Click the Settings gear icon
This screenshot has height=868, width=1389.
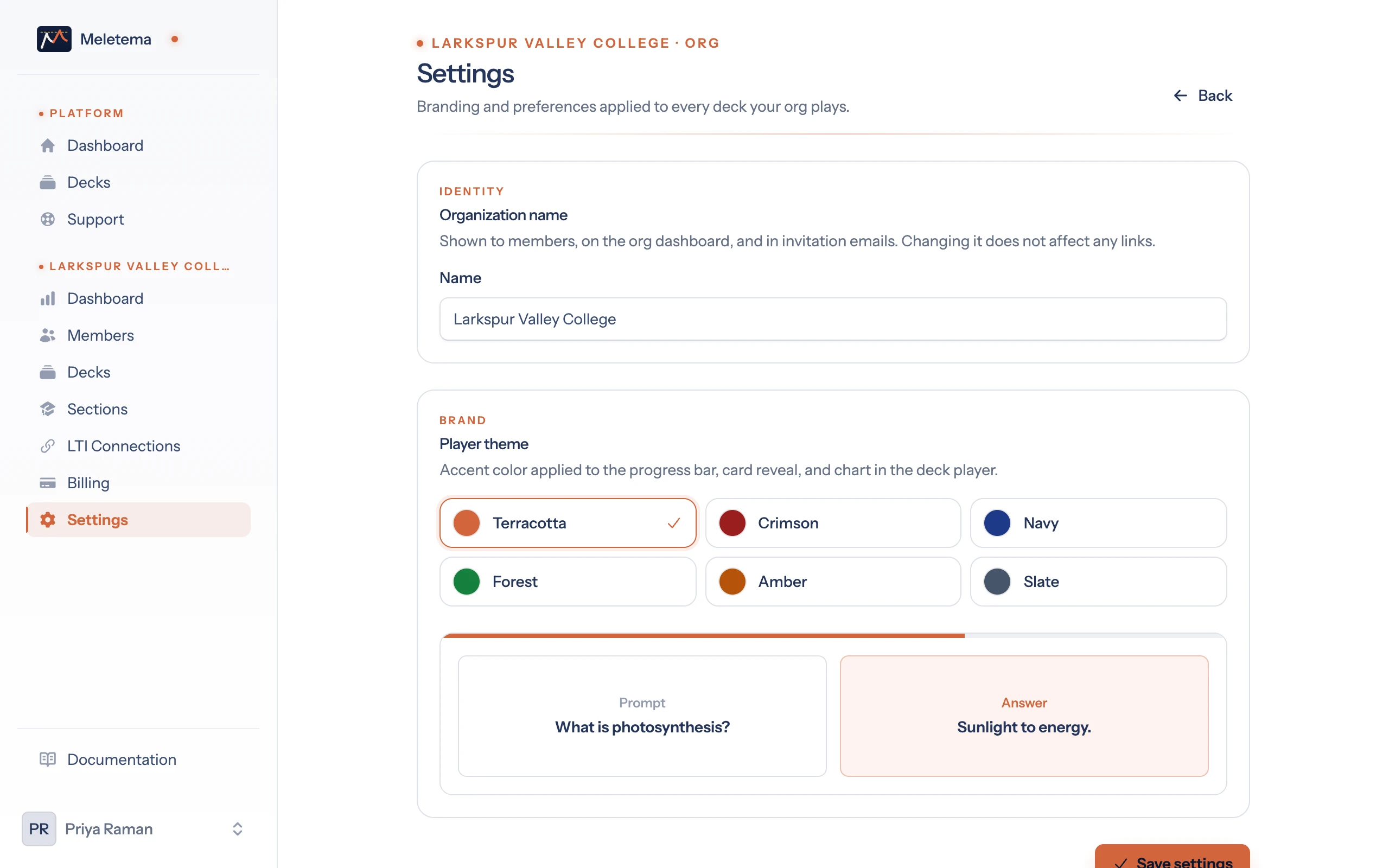(48, 520)
